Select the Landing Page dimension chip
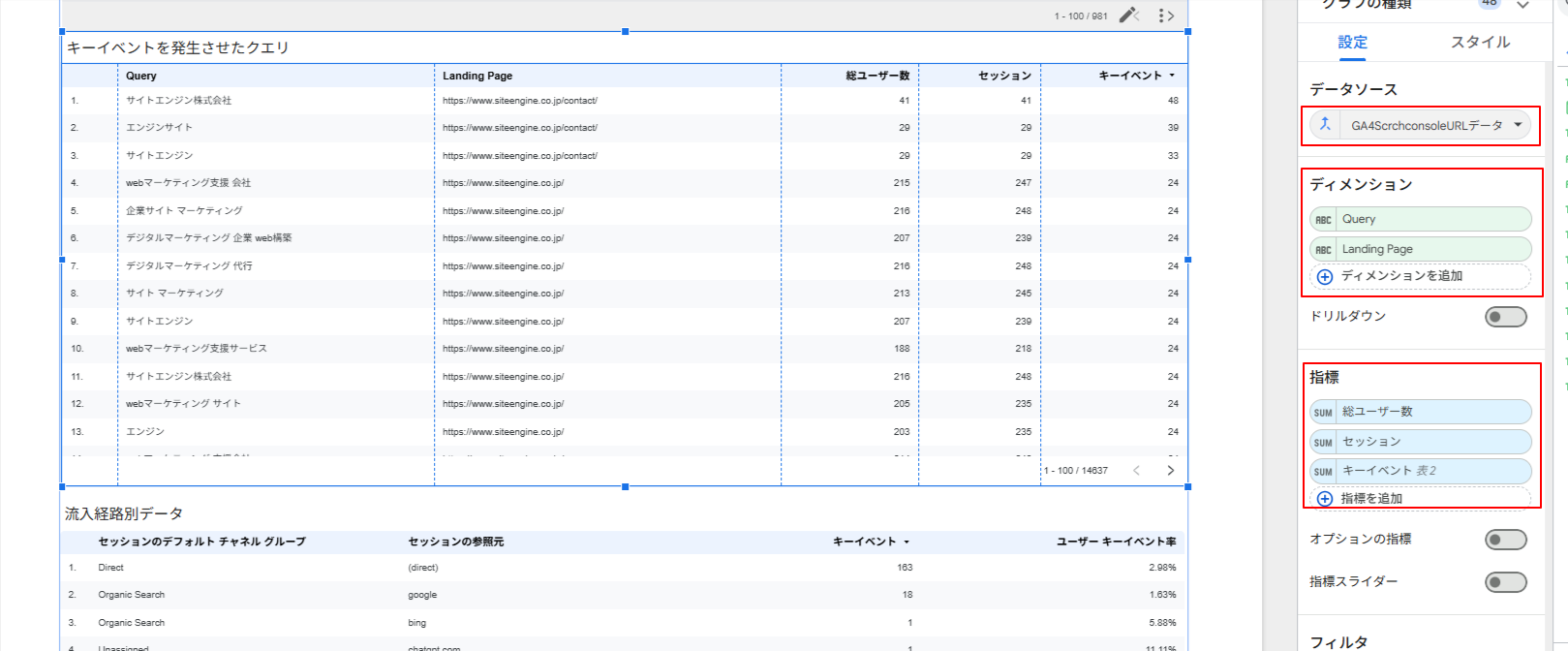The width and height of the screenshot is (1568, 651). [1420, 250]
